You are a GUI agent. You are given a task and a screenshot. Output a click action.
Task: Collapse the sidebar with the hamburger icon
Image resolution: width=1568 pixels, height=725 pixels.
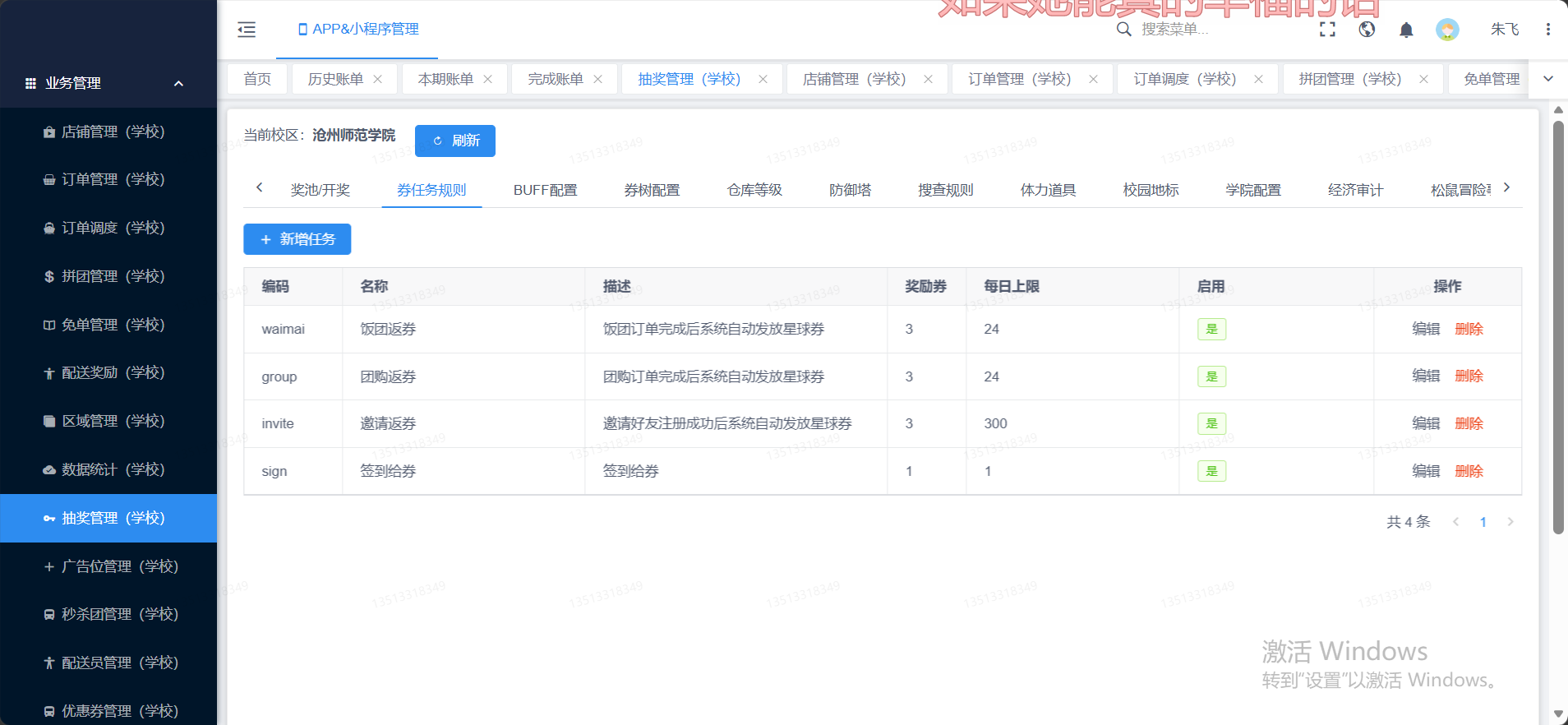[247, 30]
